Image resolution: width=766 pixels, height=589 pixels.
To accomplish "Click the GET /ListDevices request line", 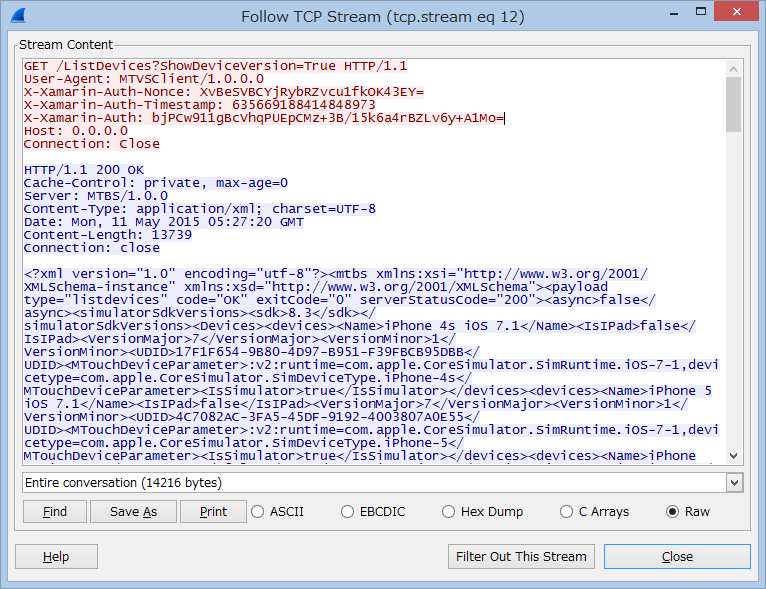I will point(215,66).
